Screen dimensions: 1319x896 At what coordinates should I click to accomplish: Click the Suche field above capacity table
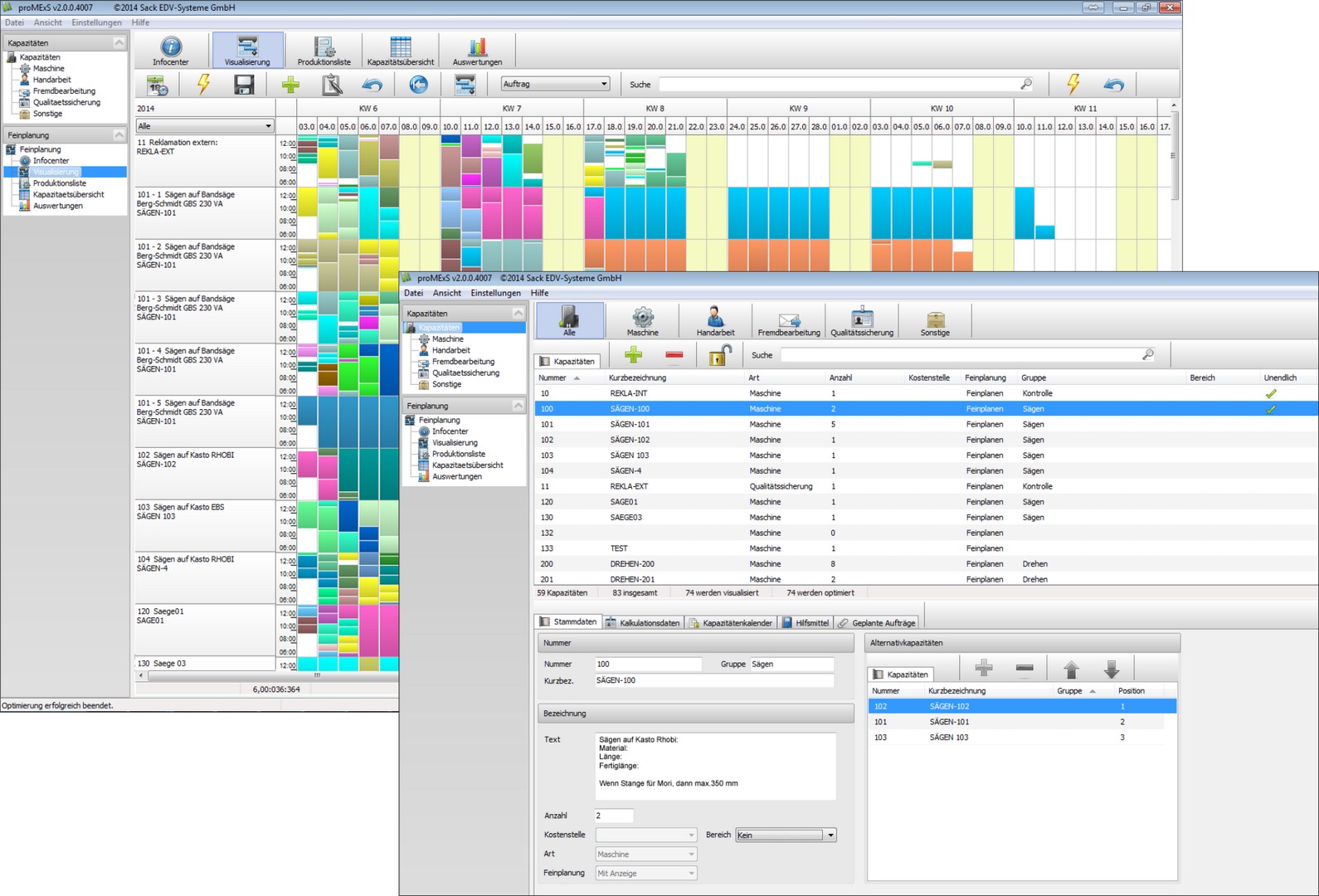tap(962, 355)
